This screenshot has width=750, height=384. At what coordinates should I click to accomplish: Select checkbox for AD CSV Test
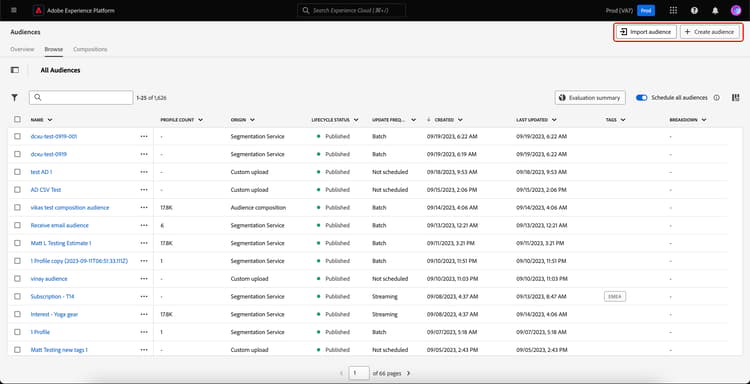[17, 190]
